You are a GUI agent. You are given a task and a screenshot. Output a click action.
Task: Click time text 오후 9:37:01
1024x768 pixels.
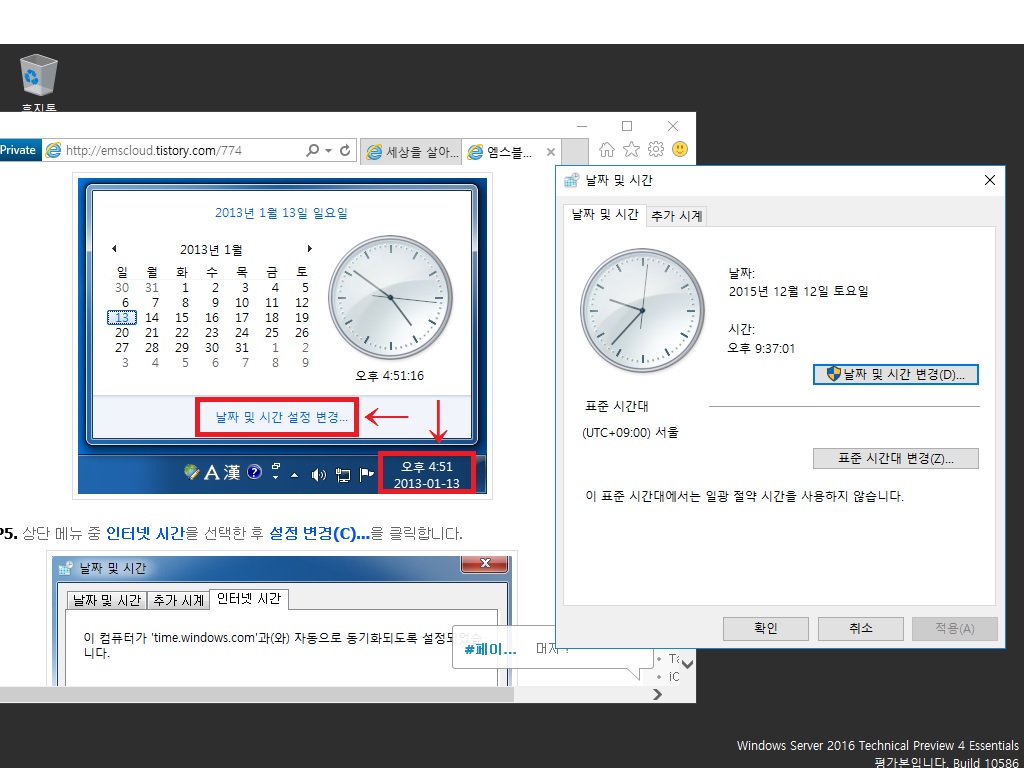click(761, 349)
